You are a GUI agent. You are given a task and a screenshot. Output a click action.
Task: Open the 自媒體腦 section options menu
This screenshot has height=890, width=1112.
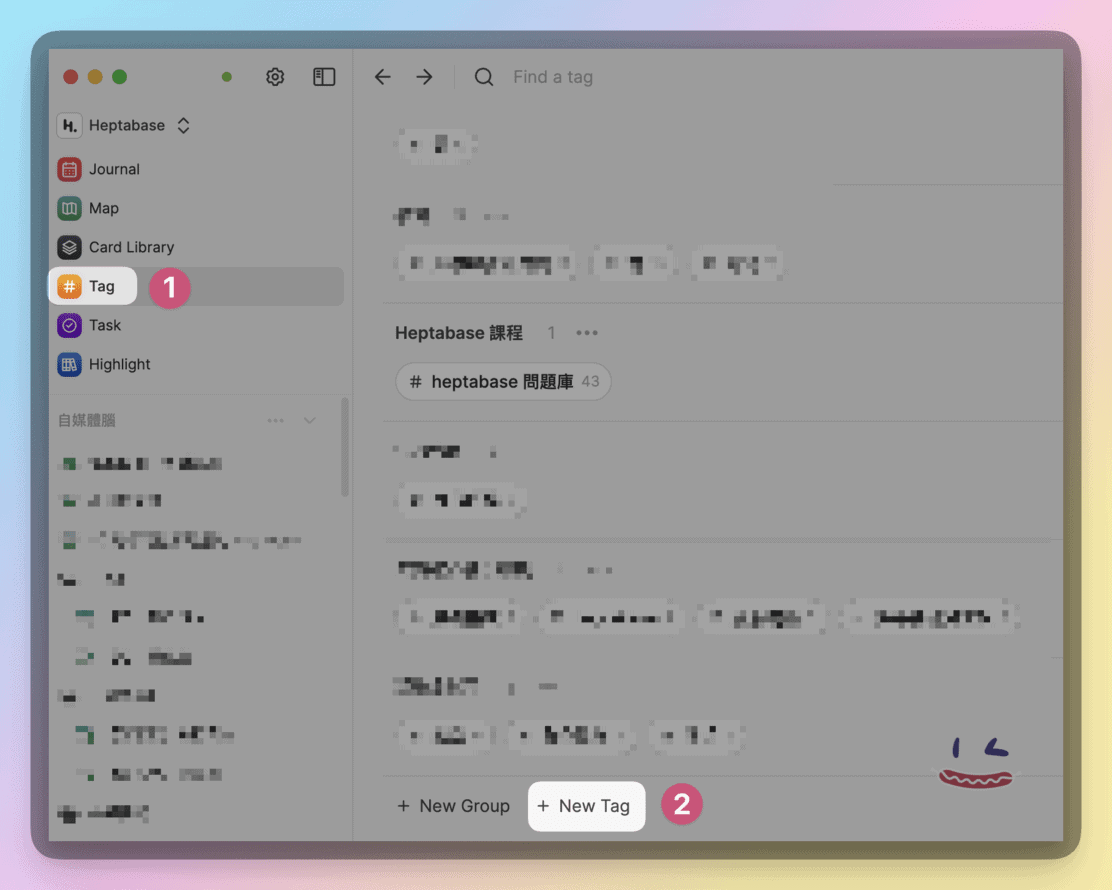(x=275, y=421)
